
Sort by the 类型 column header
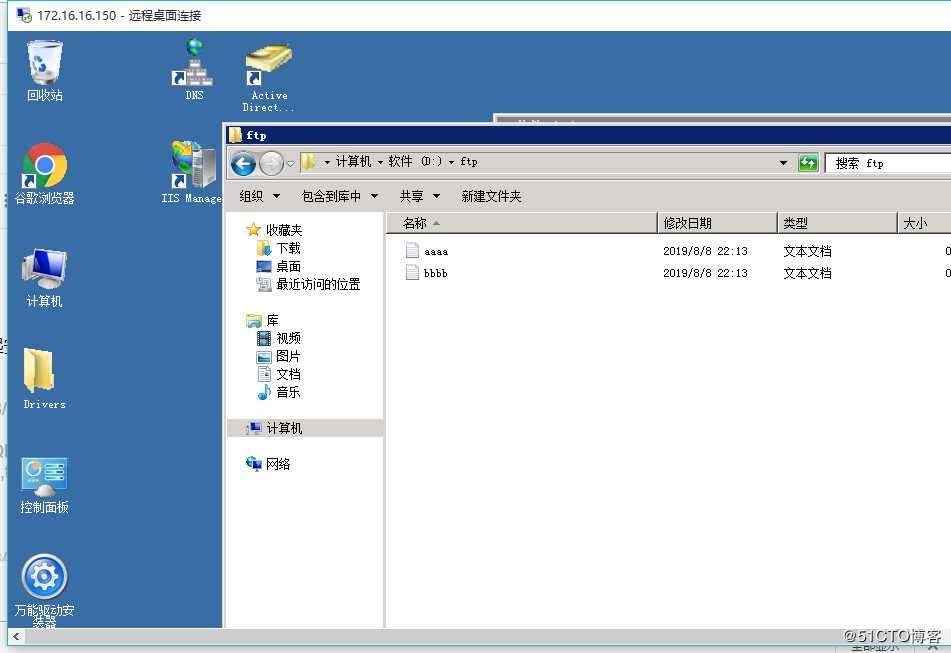pos(837,223)
